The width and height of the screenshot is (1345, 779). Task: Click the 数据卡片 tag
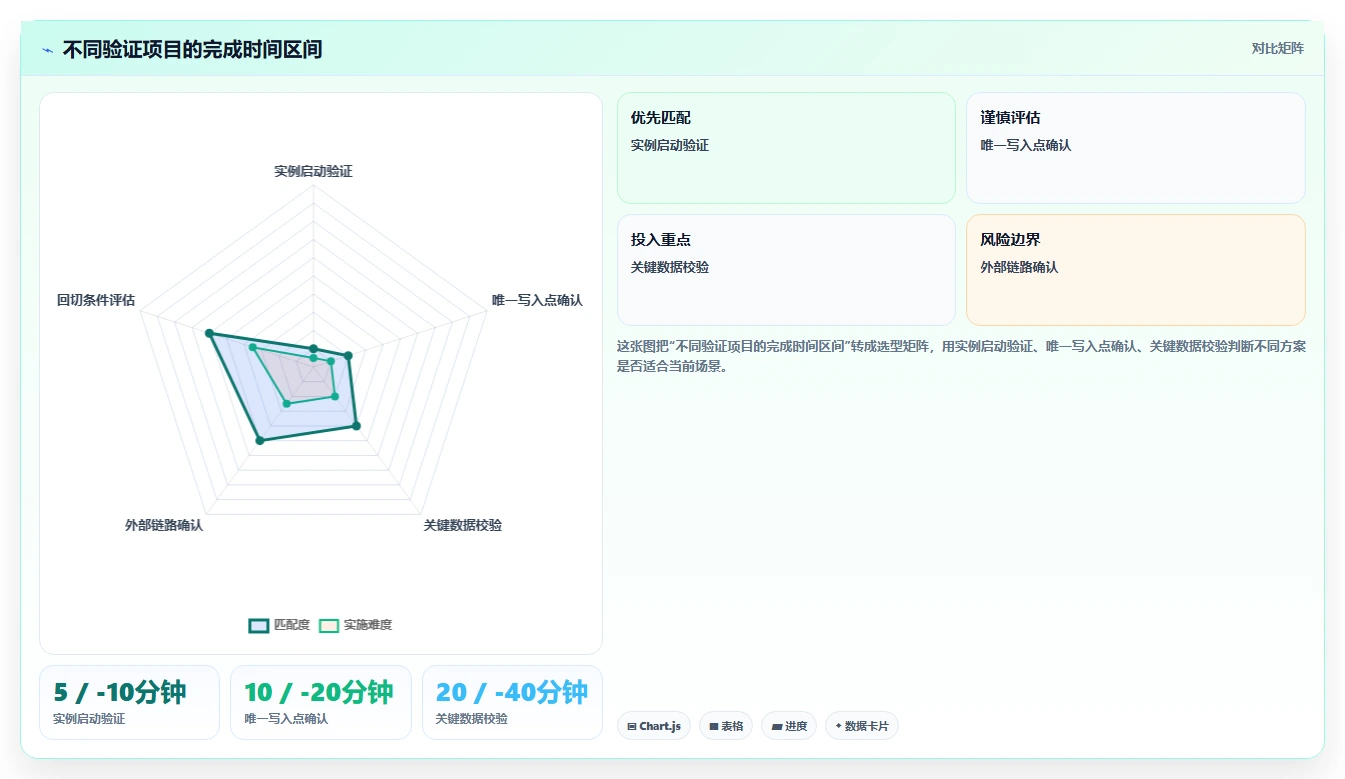(x=861, y=726)
